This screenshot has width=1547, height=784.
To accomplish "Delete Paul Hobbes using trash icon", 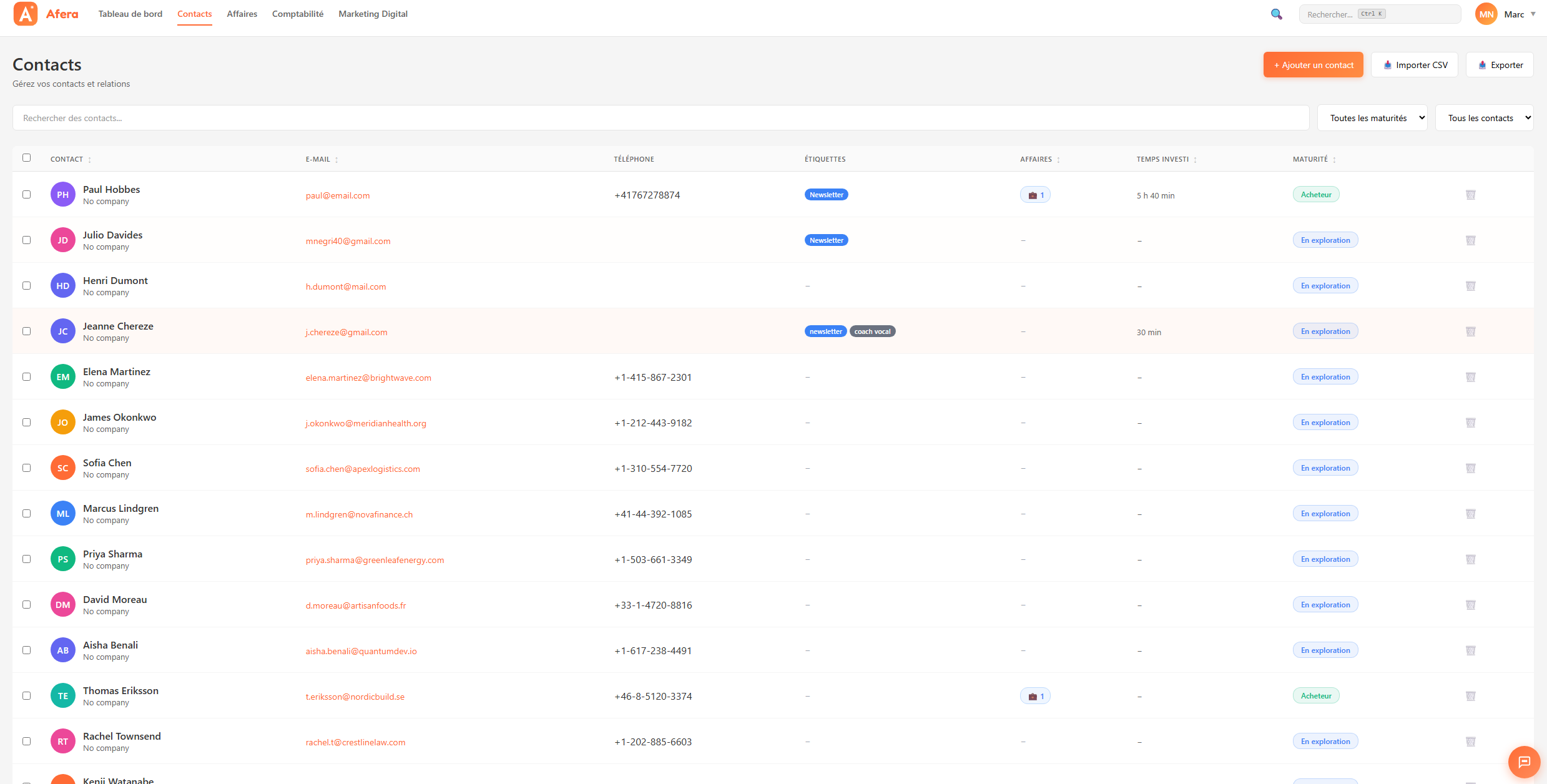I will [1470, 195].
